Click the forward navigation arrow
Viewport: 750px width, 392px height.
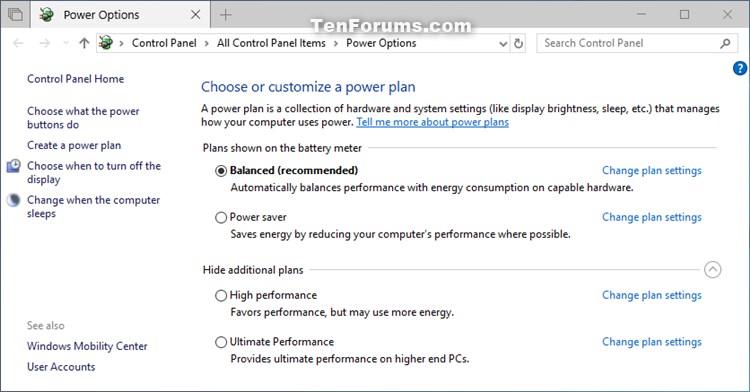44,44
